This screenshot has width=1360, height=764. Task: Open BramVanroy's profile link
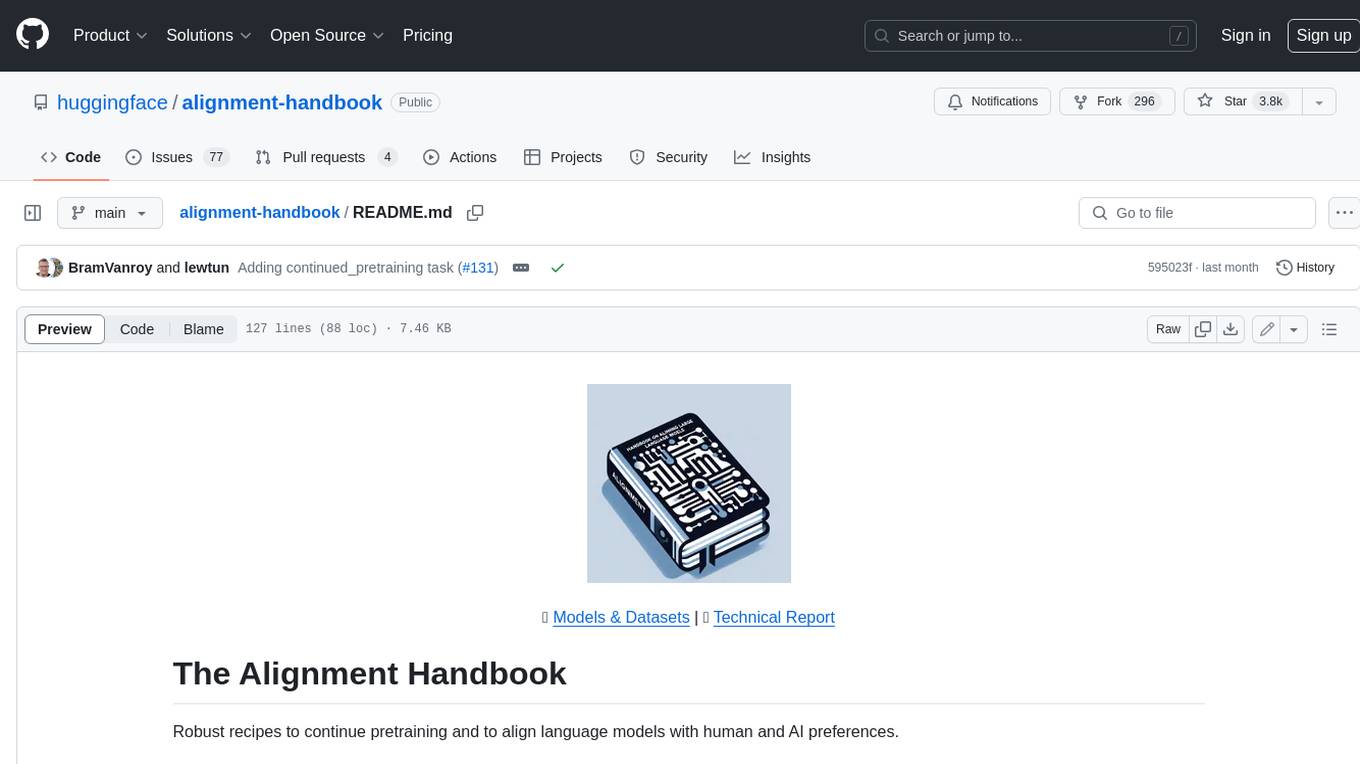(x=110, y=268)
